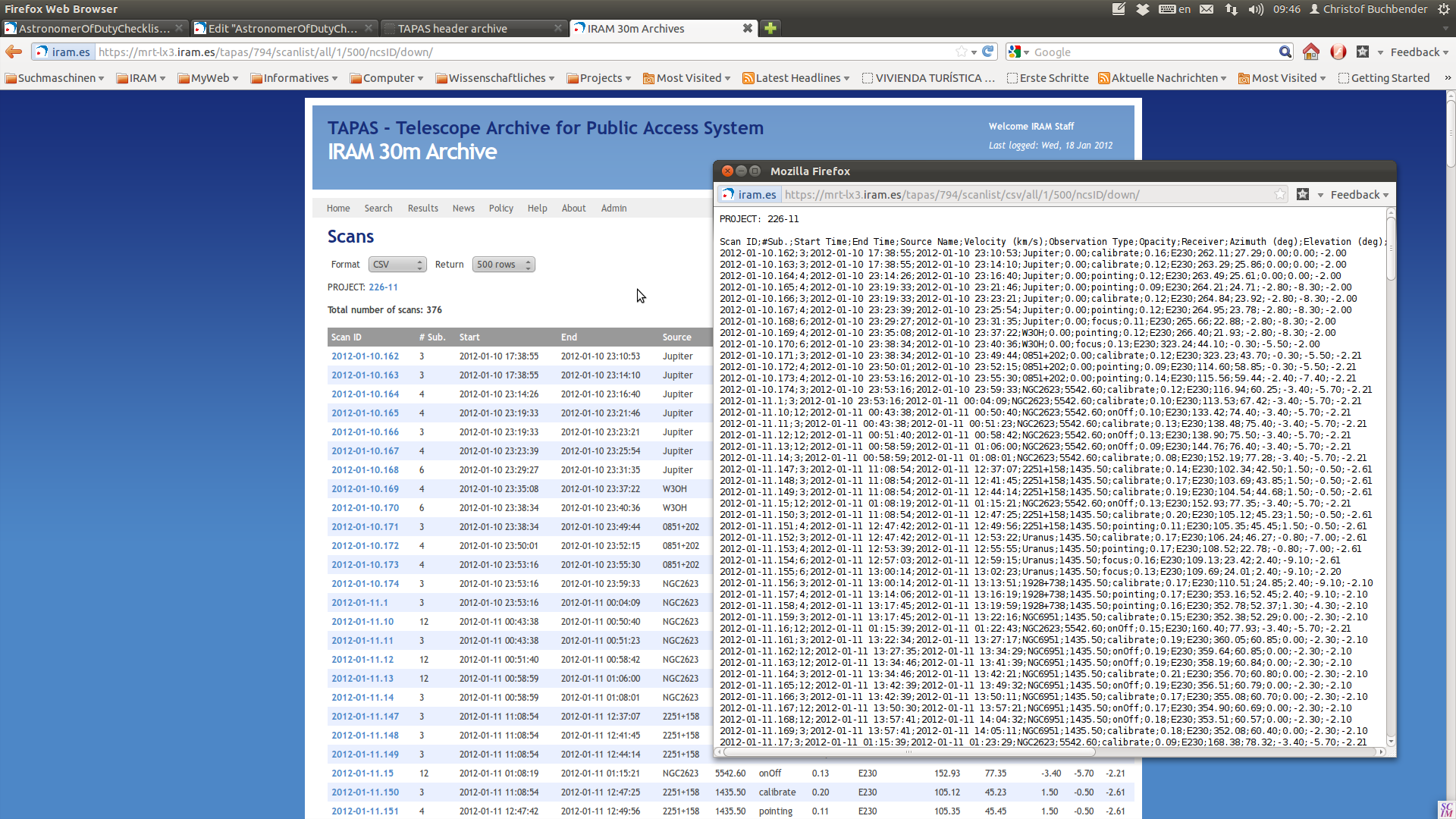Click the red Flash icon in the toolbar
The width and height of the screenshot is (1456, 819).
click(x=1338, y=52)
